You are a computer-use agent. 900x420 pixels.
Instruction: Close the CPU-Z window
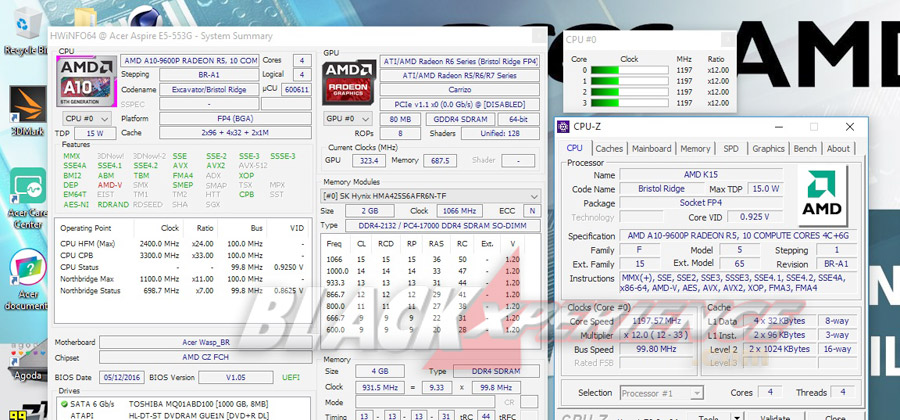(849, 127)
